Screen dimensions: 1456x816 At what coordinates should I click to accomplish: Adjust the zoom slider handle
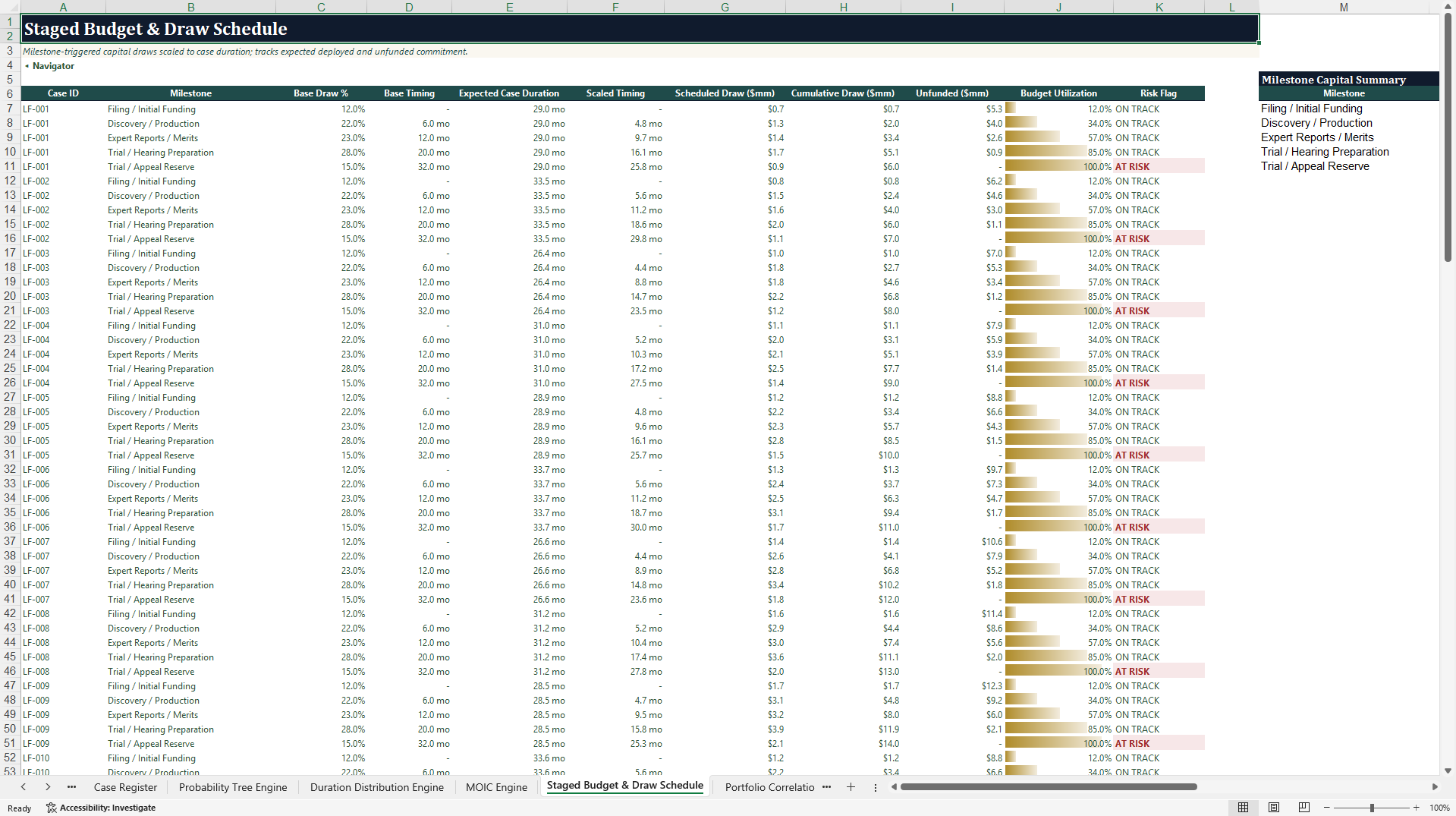(x=1372, y=808)
